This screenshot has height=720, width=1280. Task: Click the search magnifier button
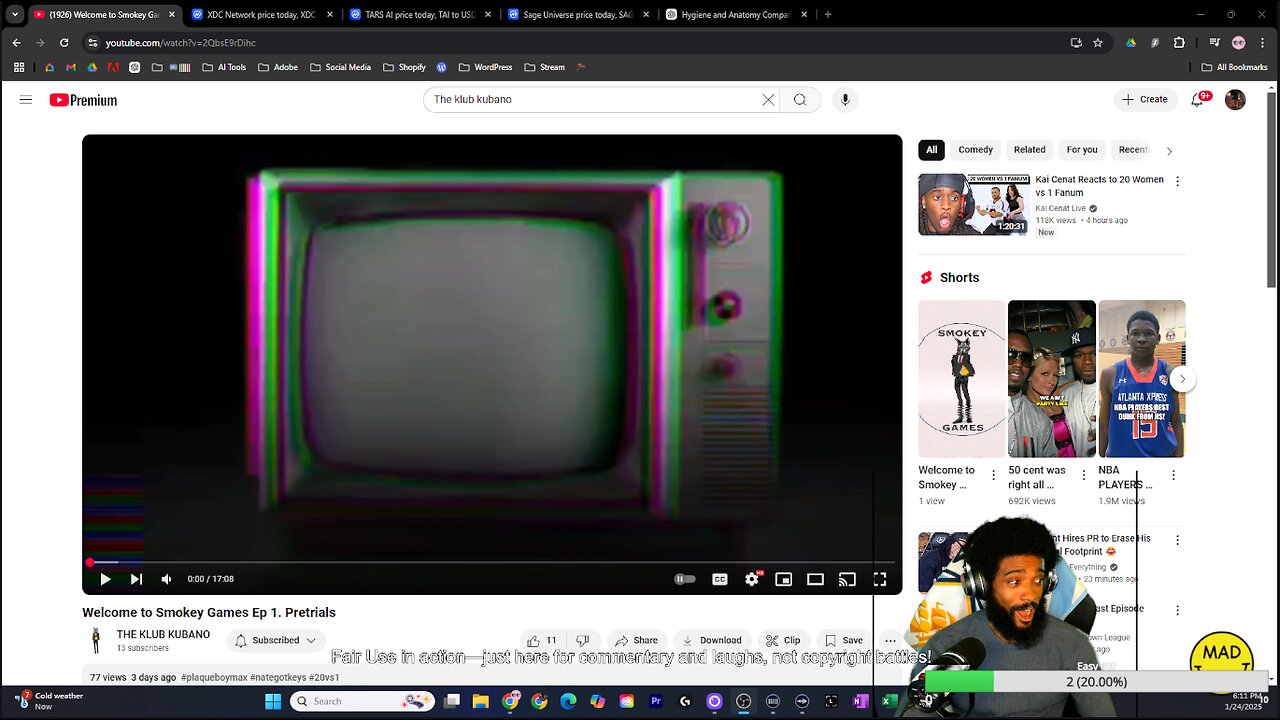pyautogui.click(x=800, y=100)
